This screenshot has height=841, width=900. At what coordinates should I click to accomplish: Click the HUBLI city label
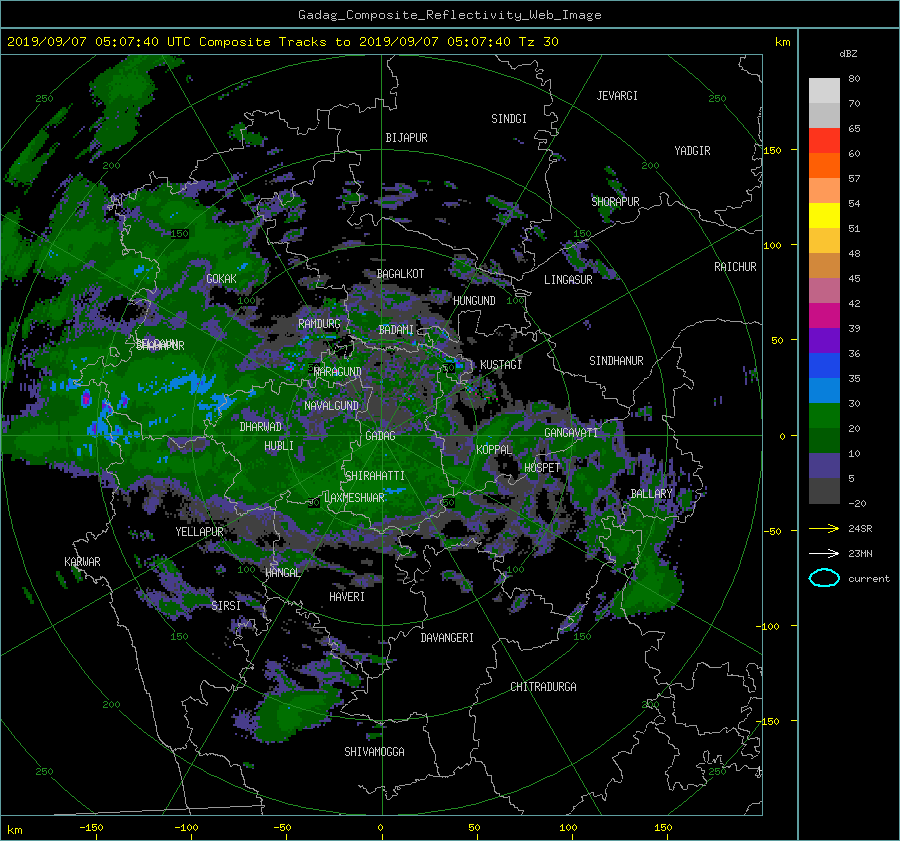tap(279, 446)
